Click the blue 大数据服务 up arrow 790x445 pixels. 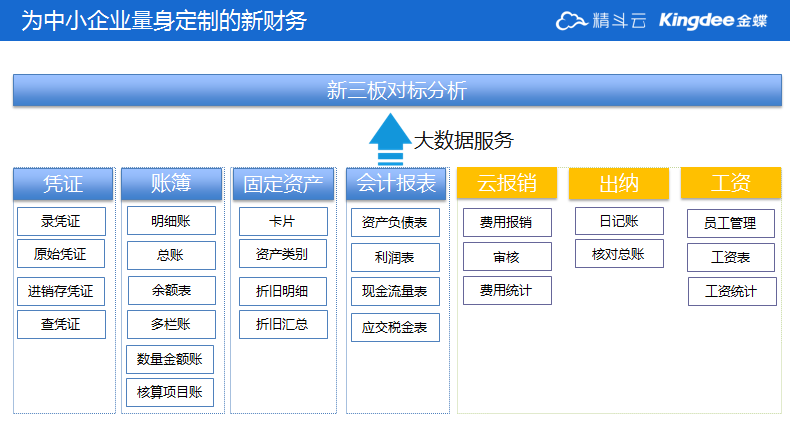pyautogui.click(x=390, y=140)
